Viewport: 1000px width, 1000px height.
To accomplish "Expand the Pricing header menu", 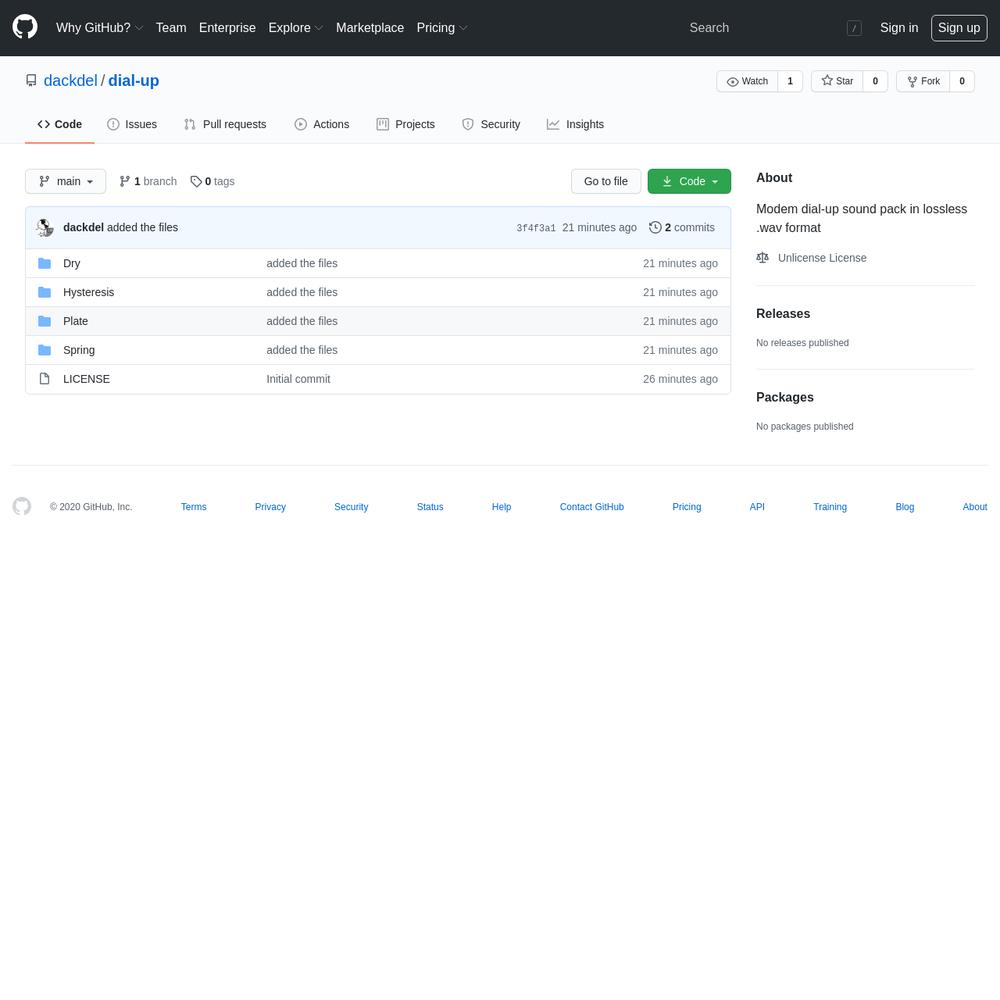I will coord(442,28).
